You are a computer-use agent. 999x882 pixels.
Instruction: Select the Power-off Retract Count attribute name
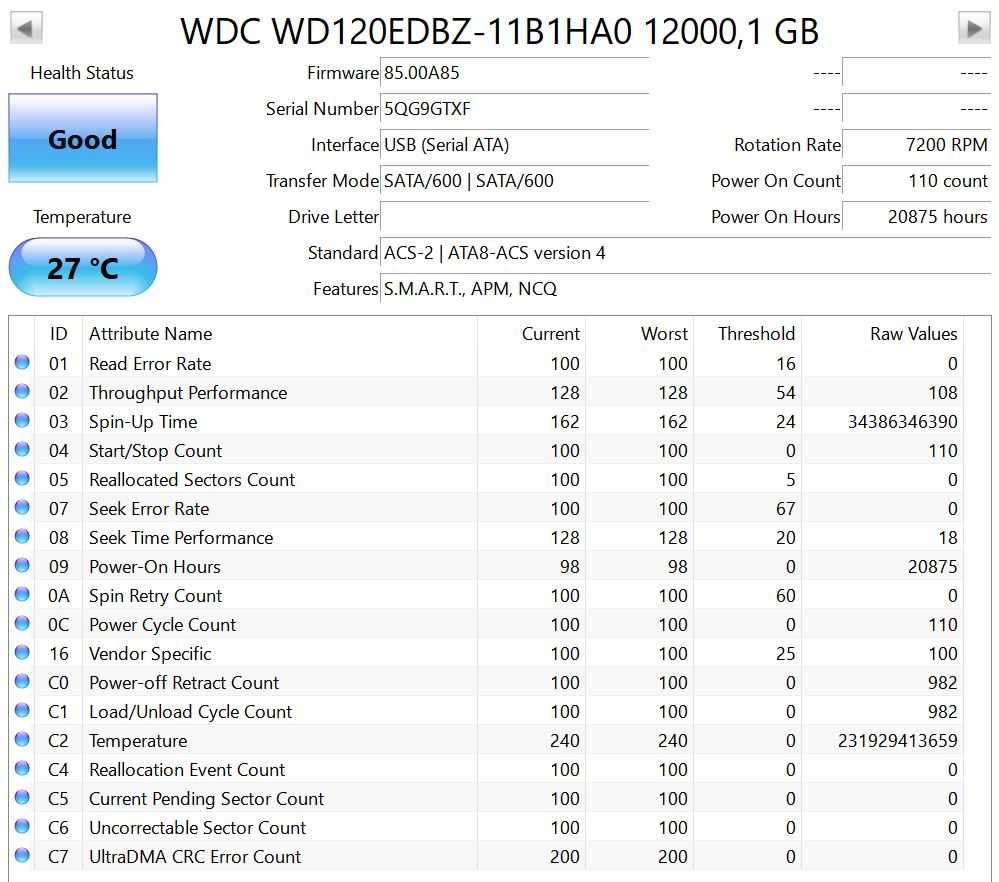184,683
